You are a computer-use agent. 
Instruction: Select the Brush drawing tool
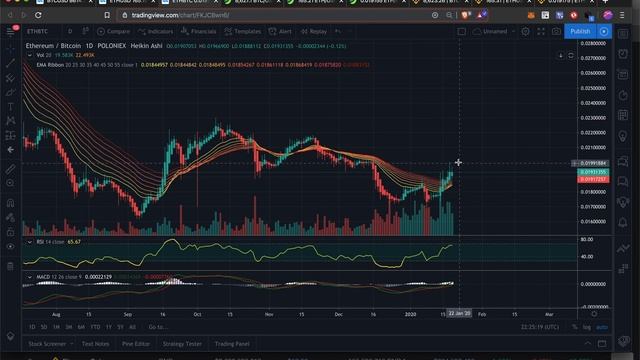11,92
